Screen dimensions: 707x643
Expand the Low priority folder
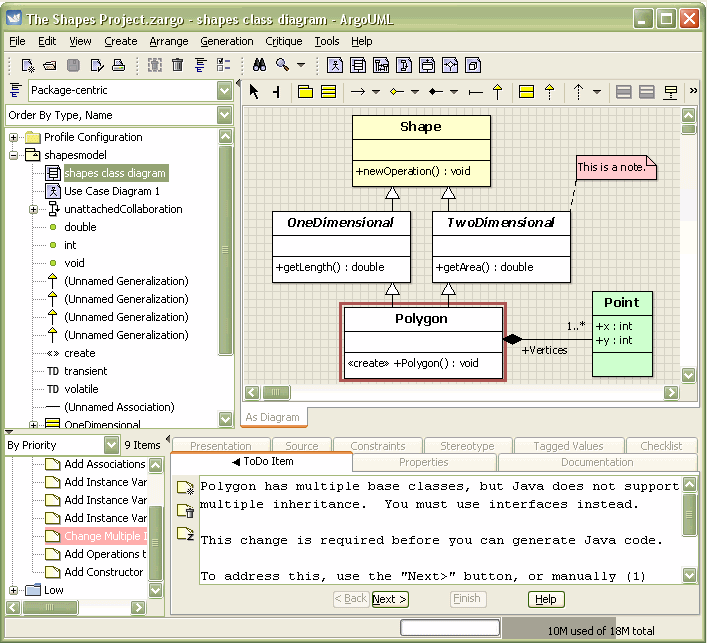[x=15, y=590]
